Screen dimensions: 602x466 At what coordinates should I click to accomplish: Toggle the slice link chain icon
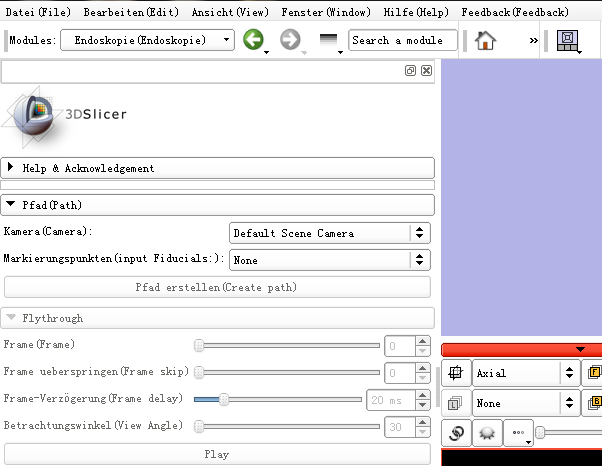[455, 433]
